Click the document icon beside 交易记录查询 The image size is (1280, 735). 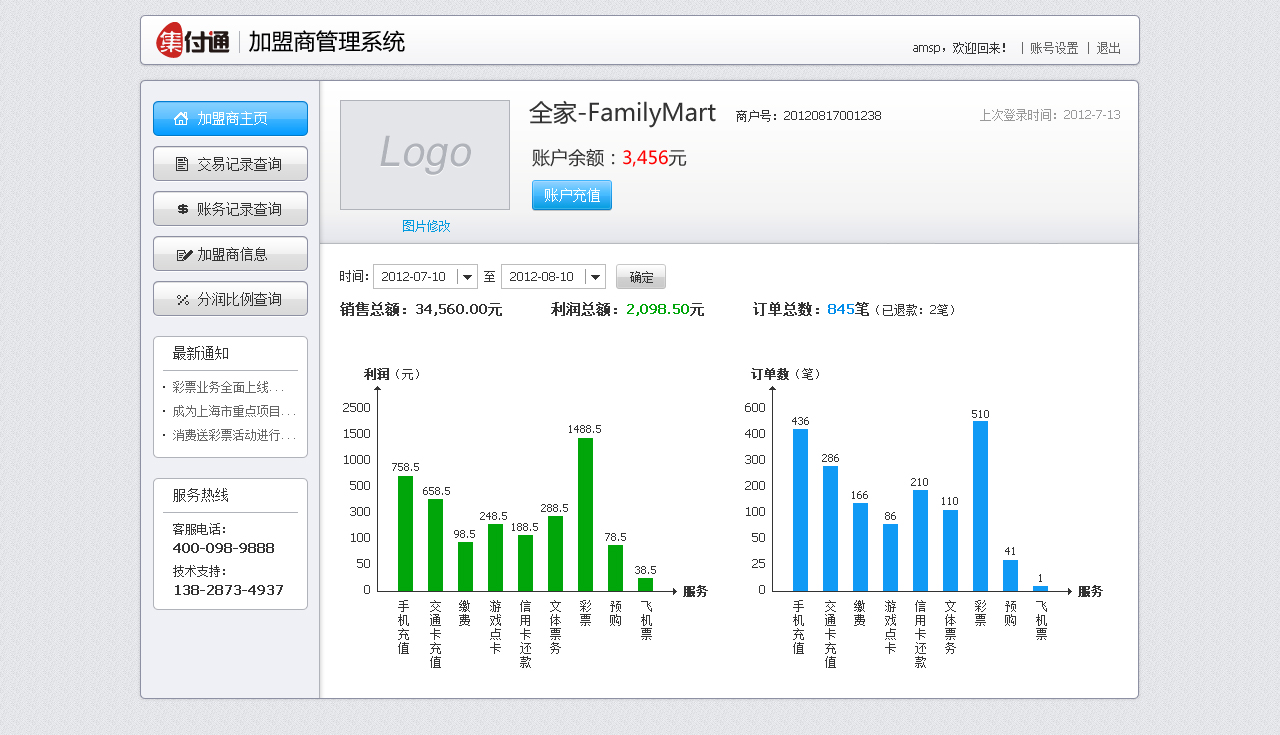click(x=182, y=163)
